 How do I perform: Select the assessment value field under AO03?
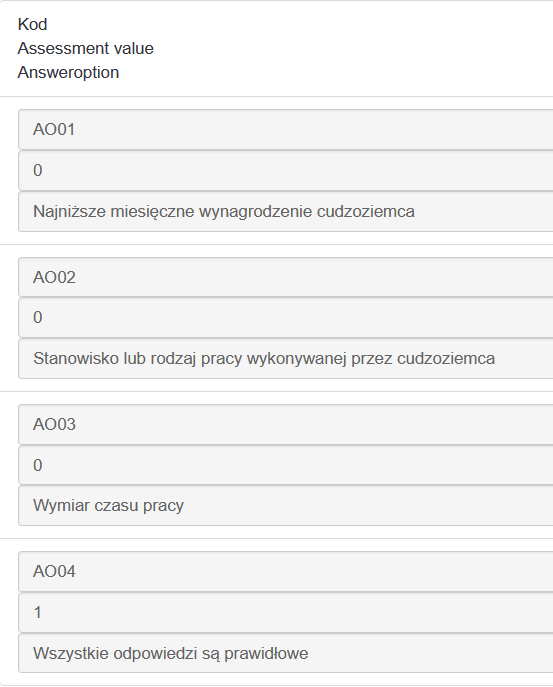[286, 465]
